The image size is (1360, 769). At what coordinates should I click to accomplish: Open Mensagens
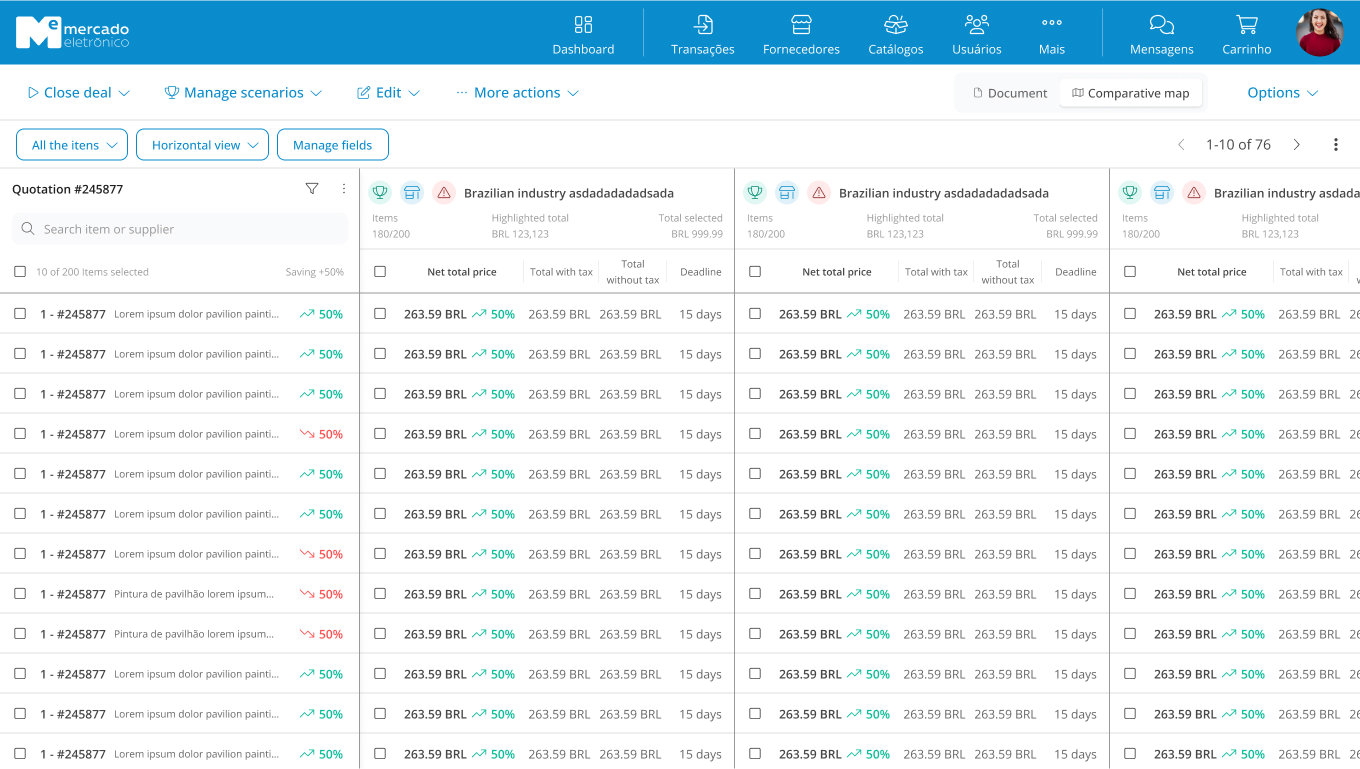click(x=1162, y=34)
